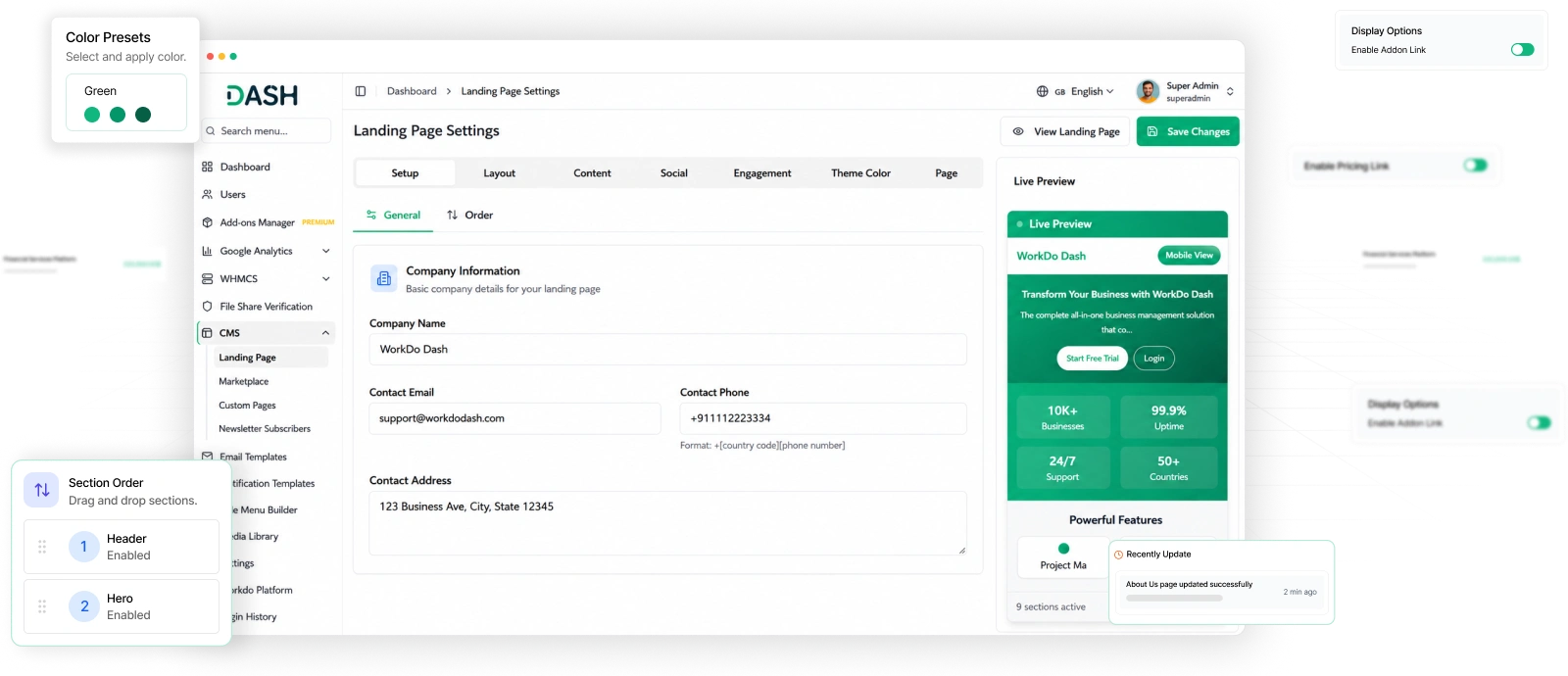Expand the Google Analytics submenu chevron
The width and height of the screenshot is (1568, 676).
pyautogui.click(x=325, y=251)
